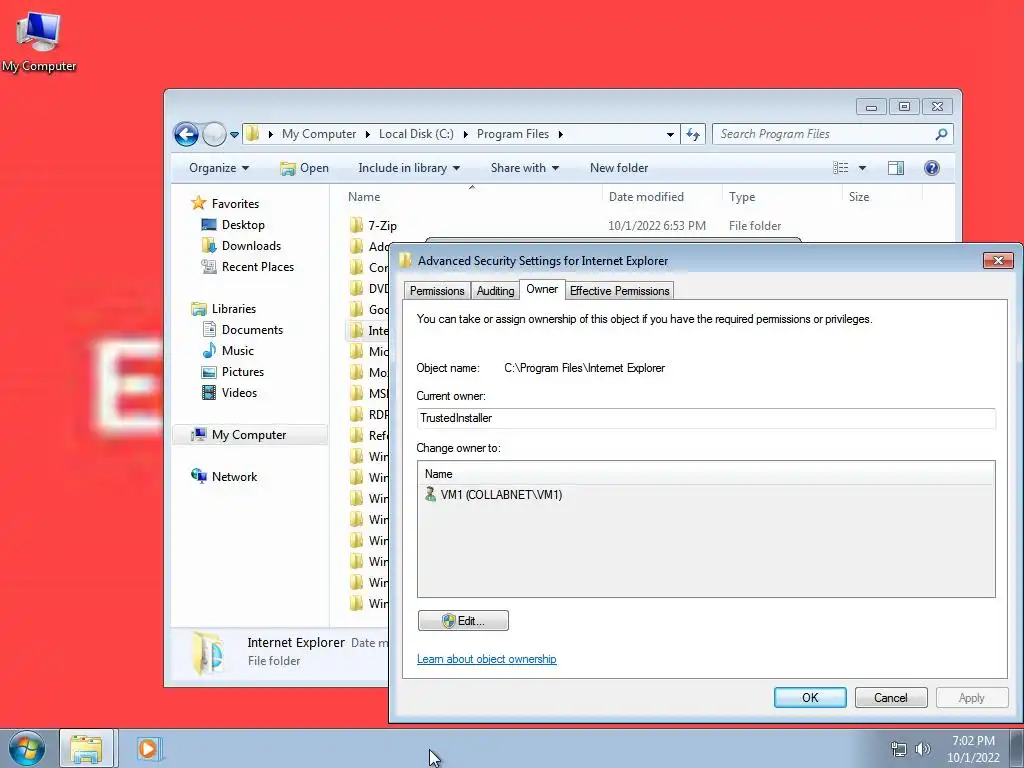This screenshot has height=768, width=1024.
Task: Click the volume speaker tray icon
Action: (922, 749)
